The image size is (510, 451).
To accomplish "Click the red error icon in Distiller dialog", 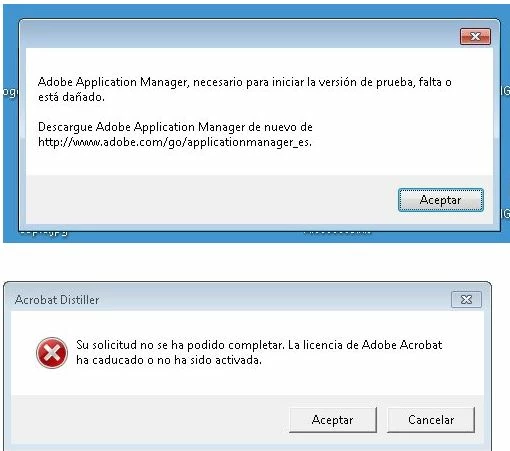I will point(52,353).
